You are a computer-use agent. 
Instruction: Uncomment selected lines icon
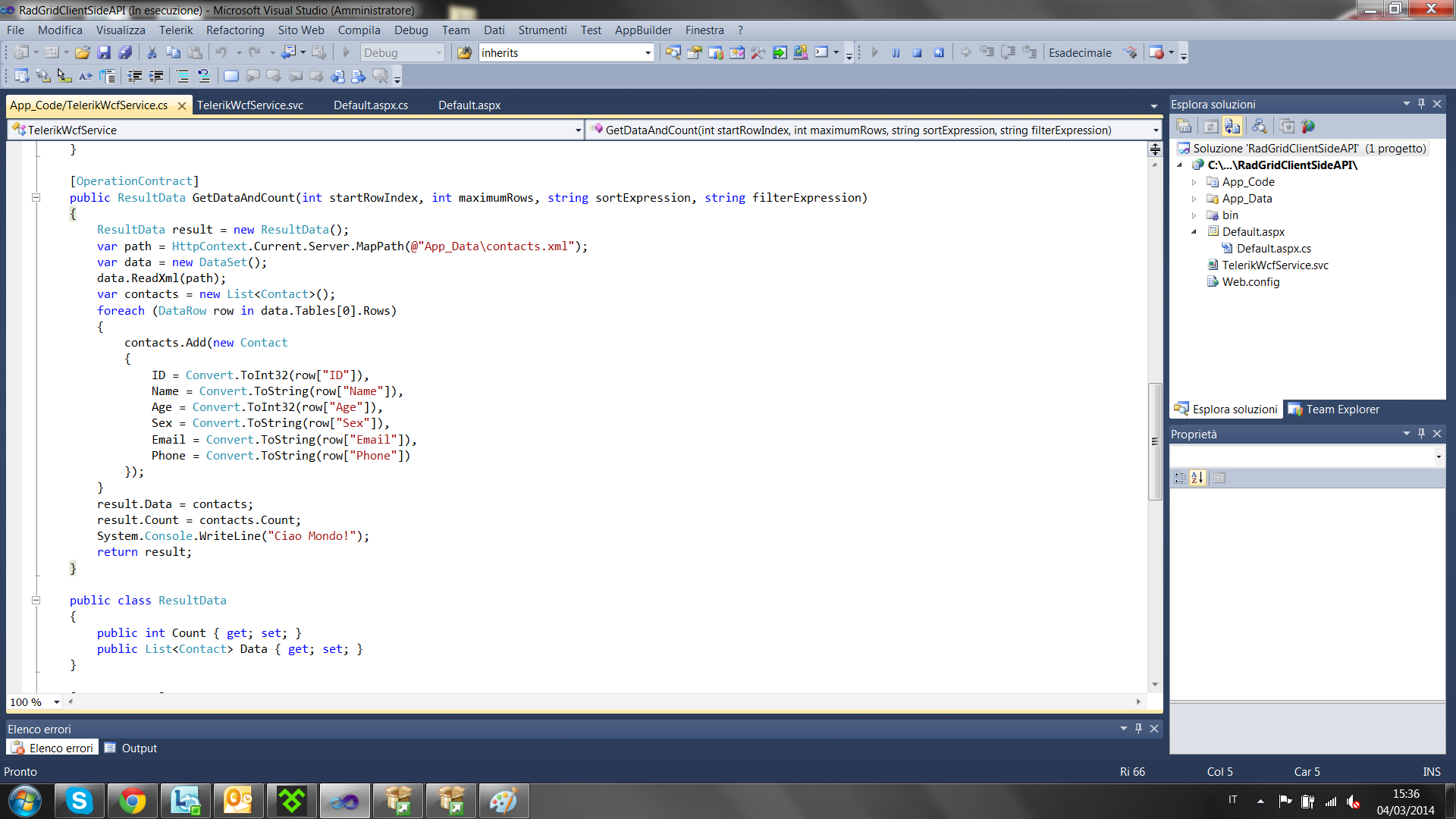(204, 76)
